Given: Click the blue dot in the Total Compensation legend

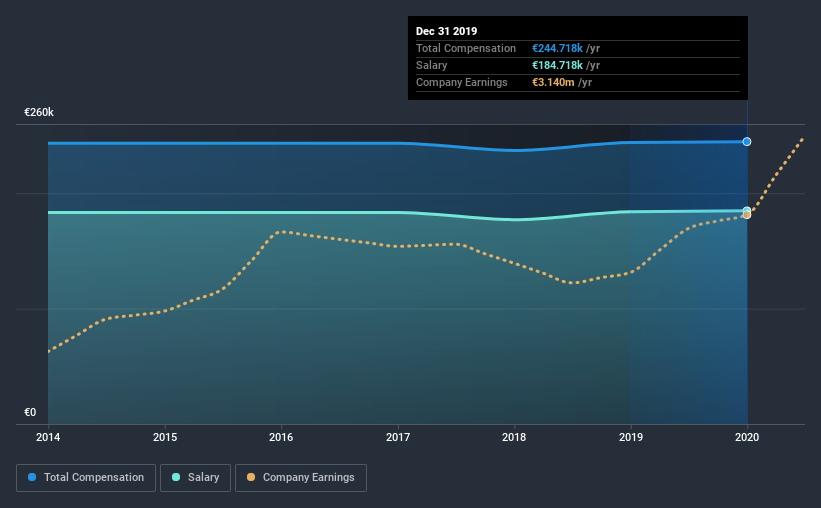Looking at the screenshot, I should 32,477.
